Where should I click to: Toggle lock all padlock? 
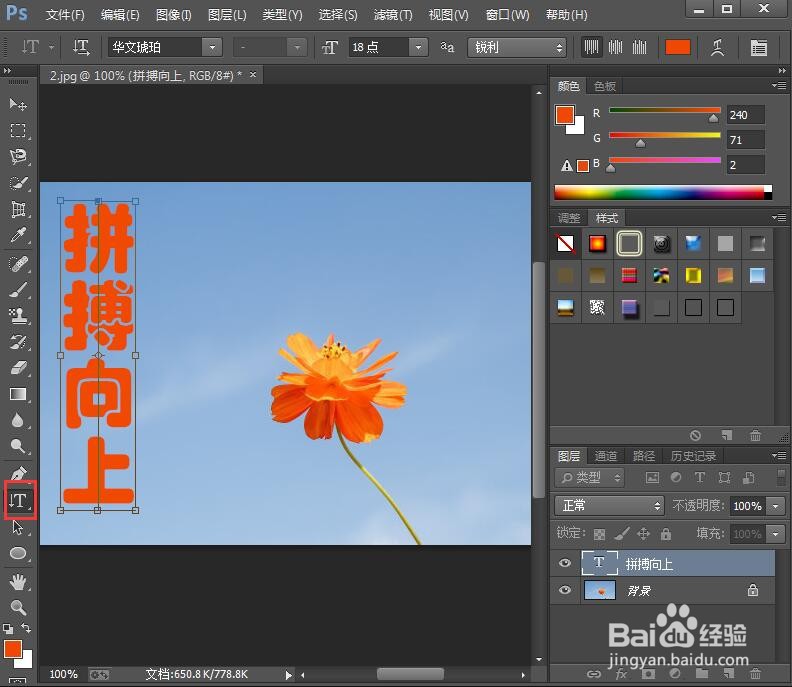666,533
